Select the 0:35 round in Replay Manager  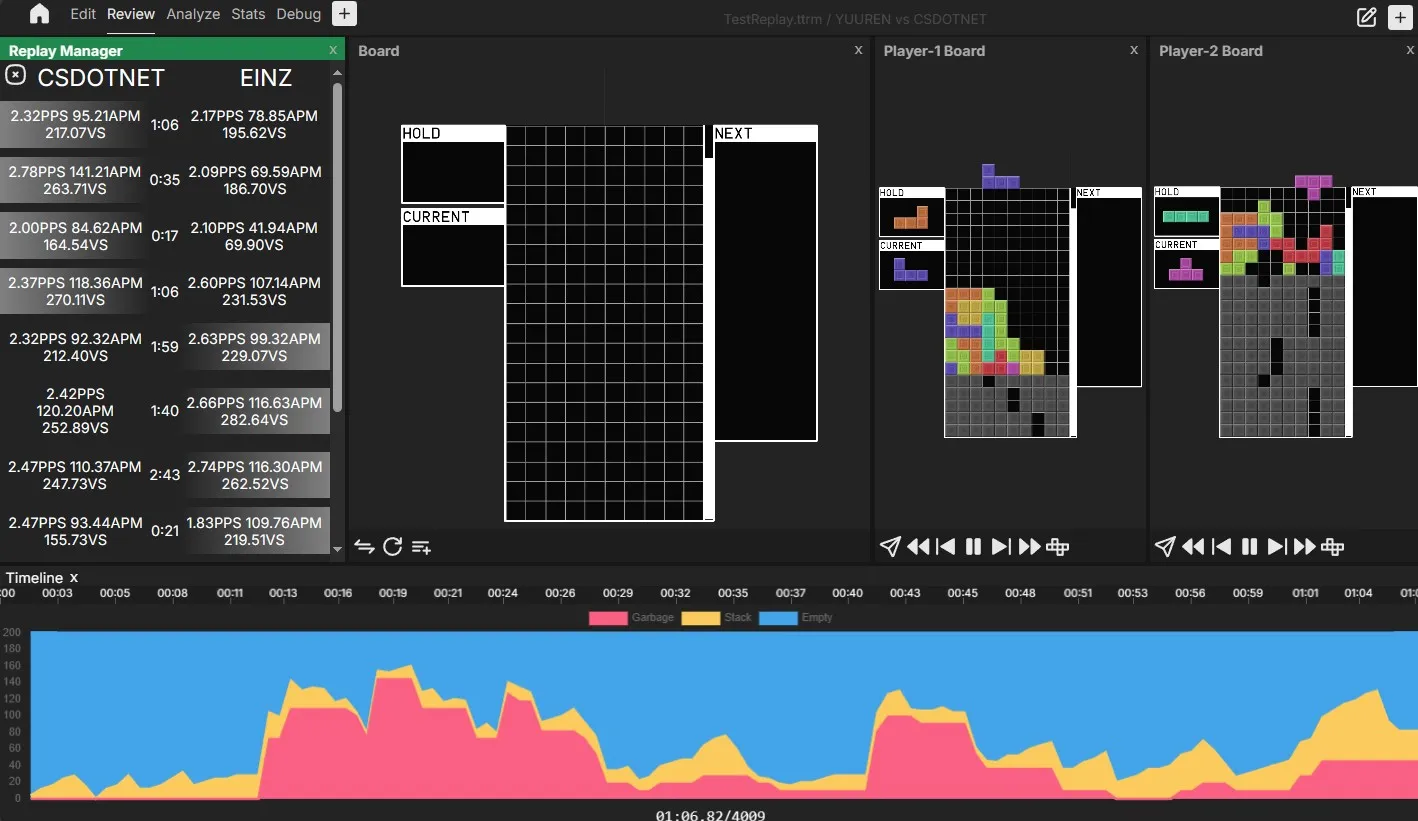click(165, 180)
